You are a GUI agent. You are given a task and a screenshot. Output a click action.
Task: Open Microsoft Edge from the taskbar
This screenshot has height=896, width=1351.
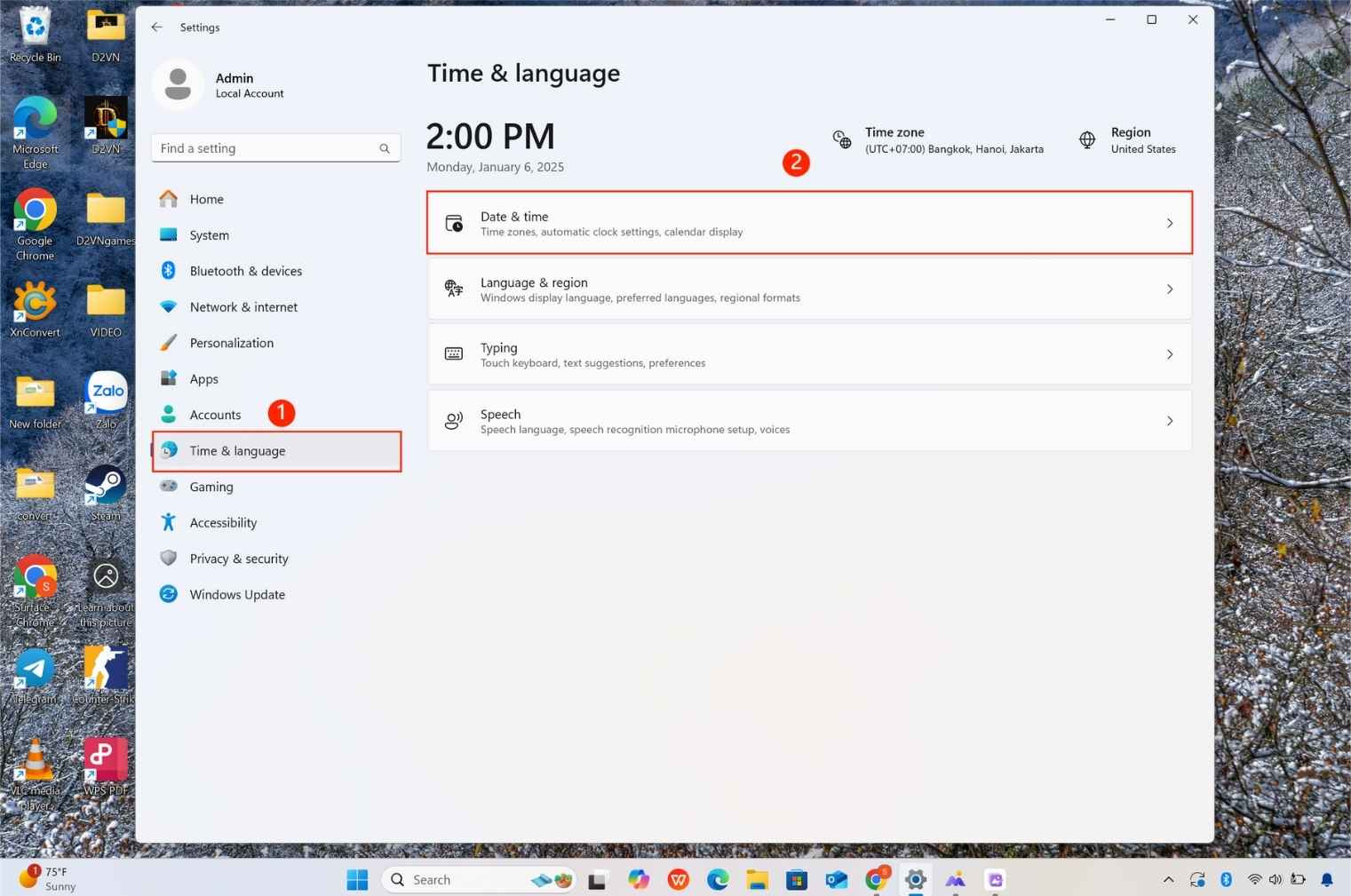coord(718,879)
